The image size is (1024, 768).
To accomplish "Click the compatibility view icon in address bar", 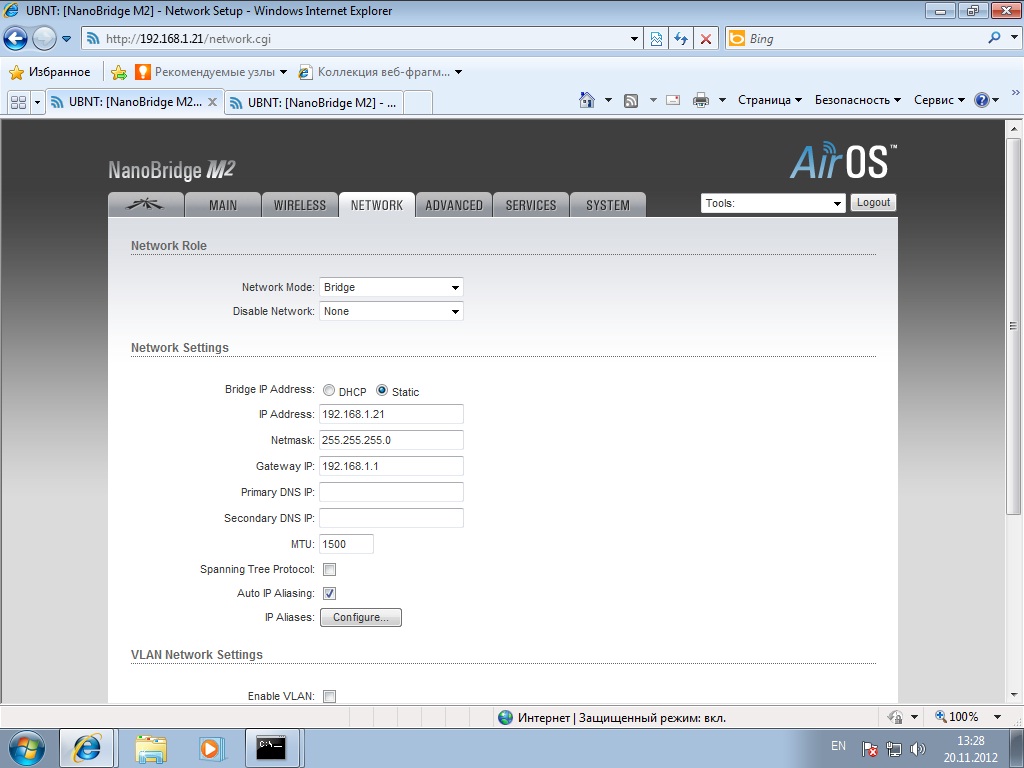I will [x=656, y=39].
